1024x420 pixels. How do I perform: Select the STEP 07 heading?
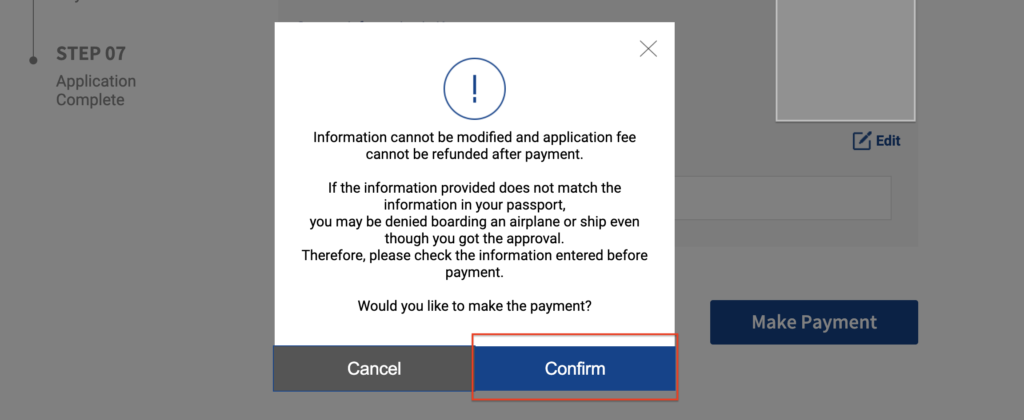[91, 54]
